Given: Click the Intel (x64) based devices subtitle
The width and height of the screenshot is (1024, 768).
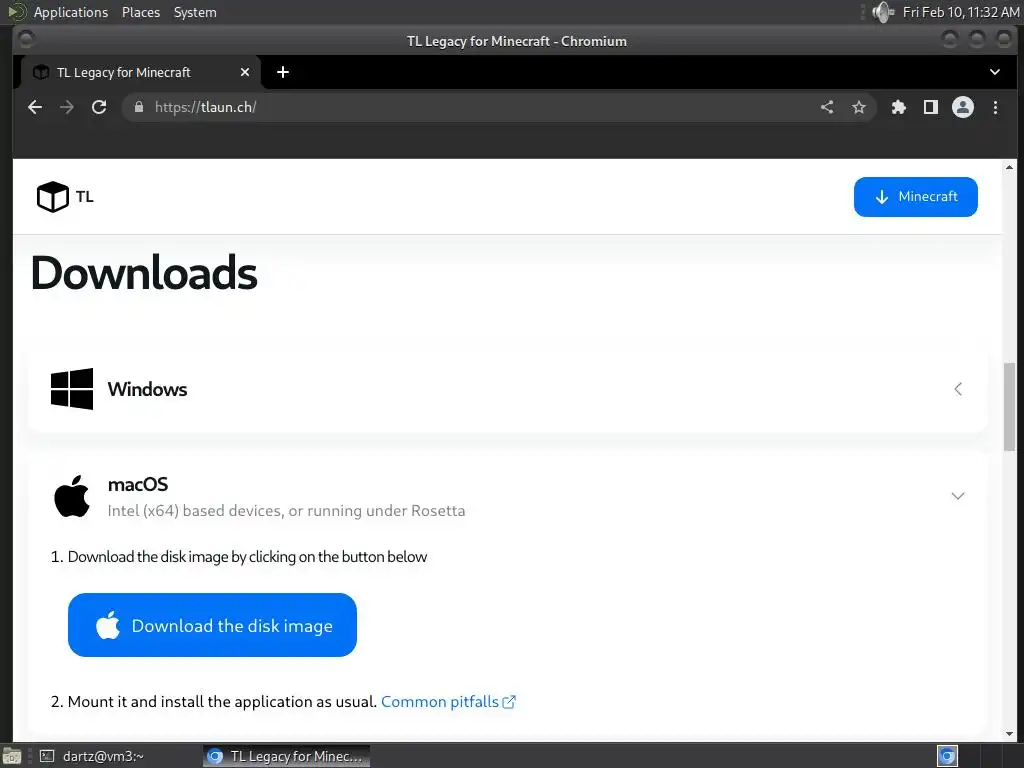Looking at the screenshot, I should [x=286, y=511].
